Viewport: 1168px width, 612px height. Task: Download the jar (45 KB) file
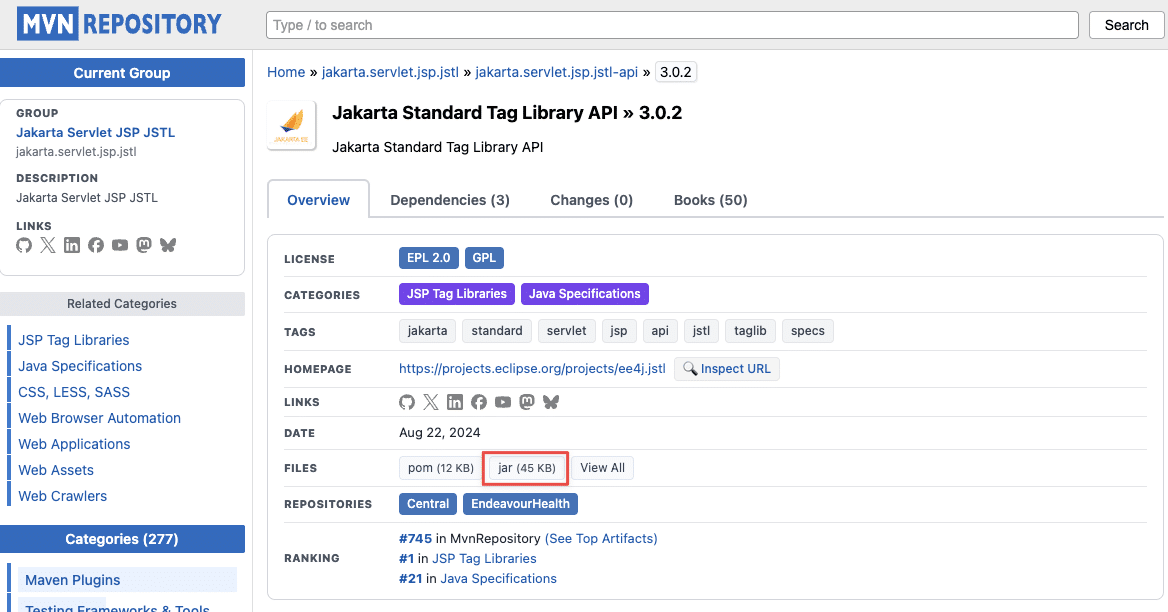coord(526,468)
